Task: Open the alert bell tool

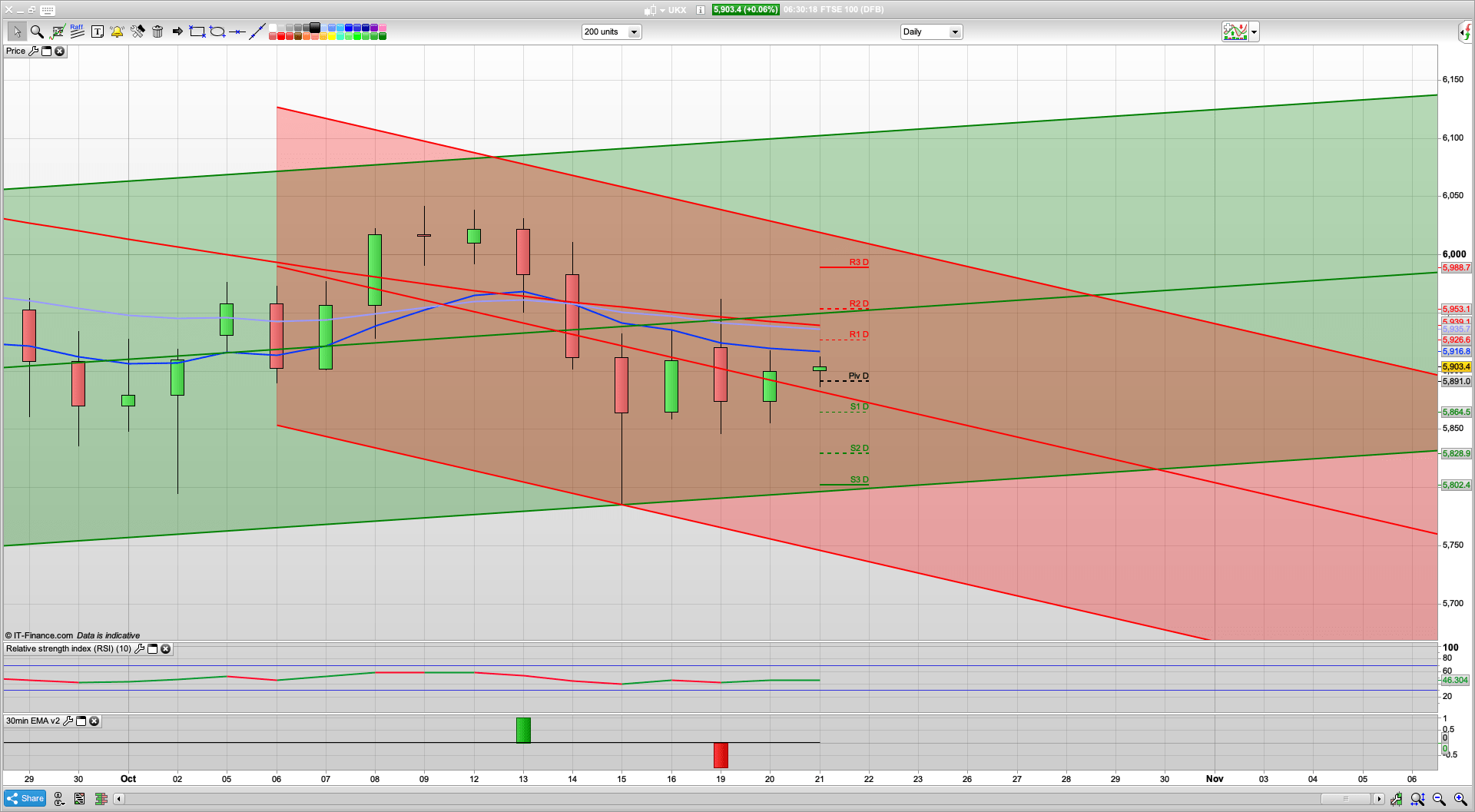Action: (x=117, y=31)
